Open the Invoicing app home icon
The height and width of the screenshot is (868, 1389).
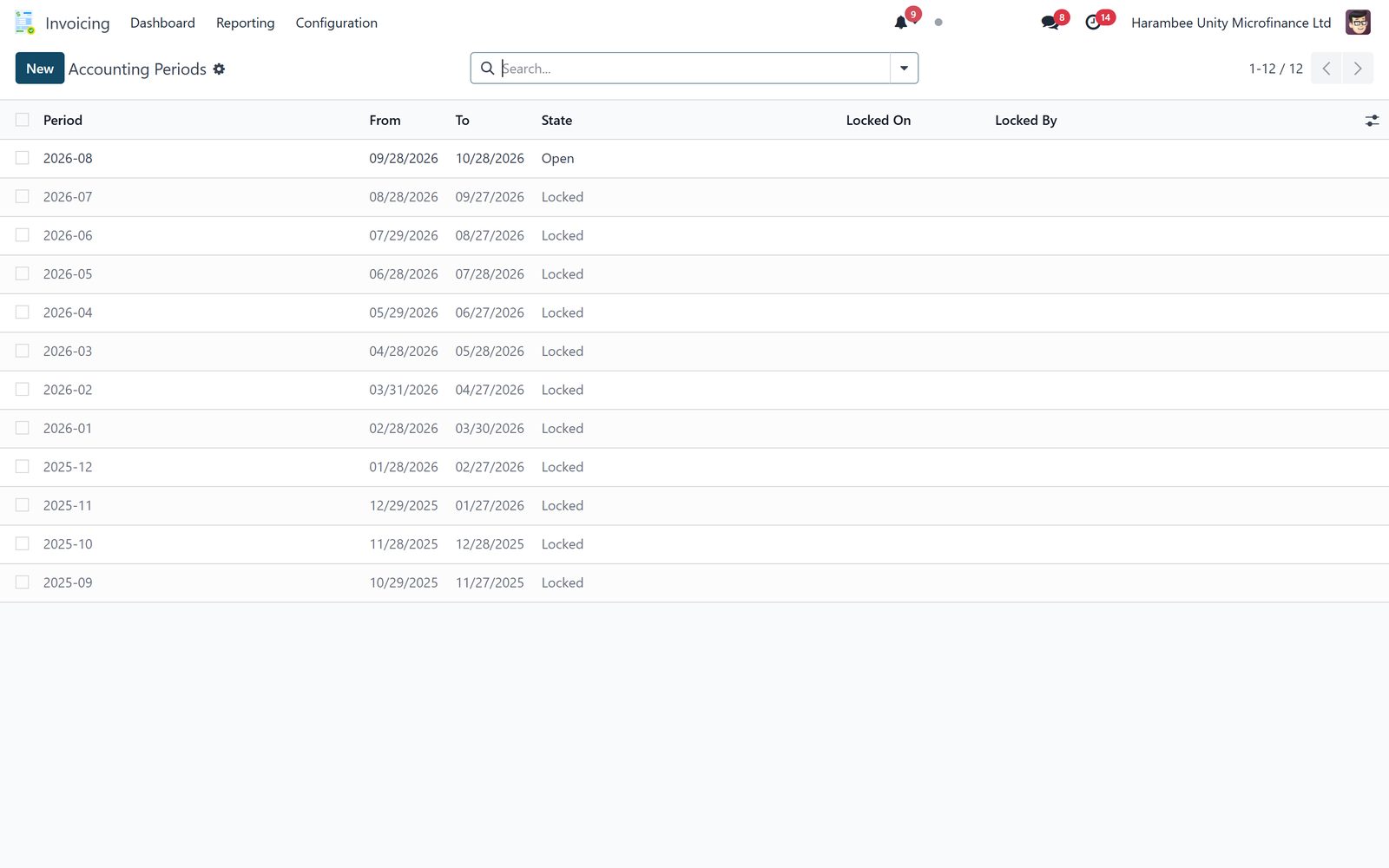(24, 23)
